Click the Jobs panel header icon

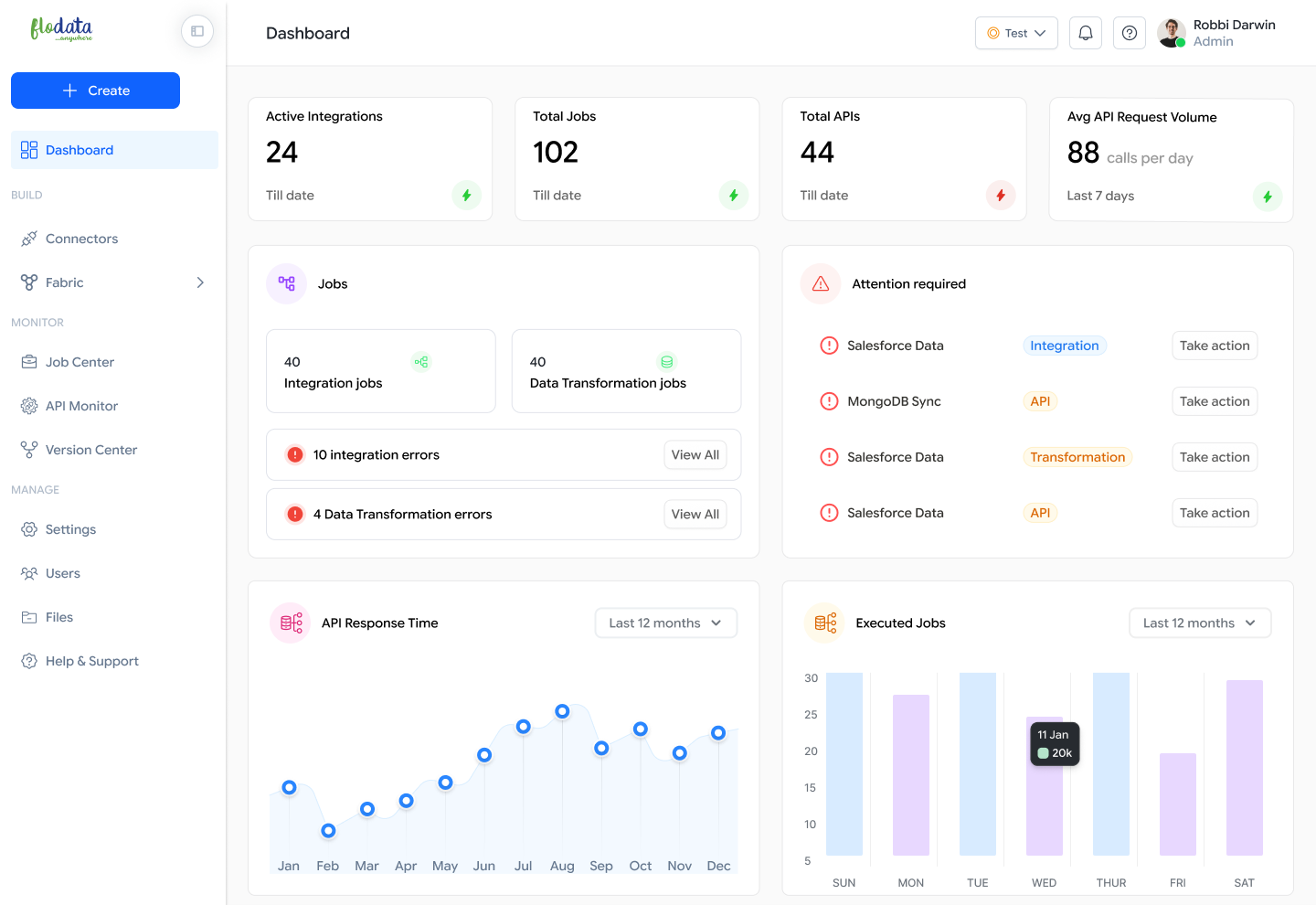point(287,284)
